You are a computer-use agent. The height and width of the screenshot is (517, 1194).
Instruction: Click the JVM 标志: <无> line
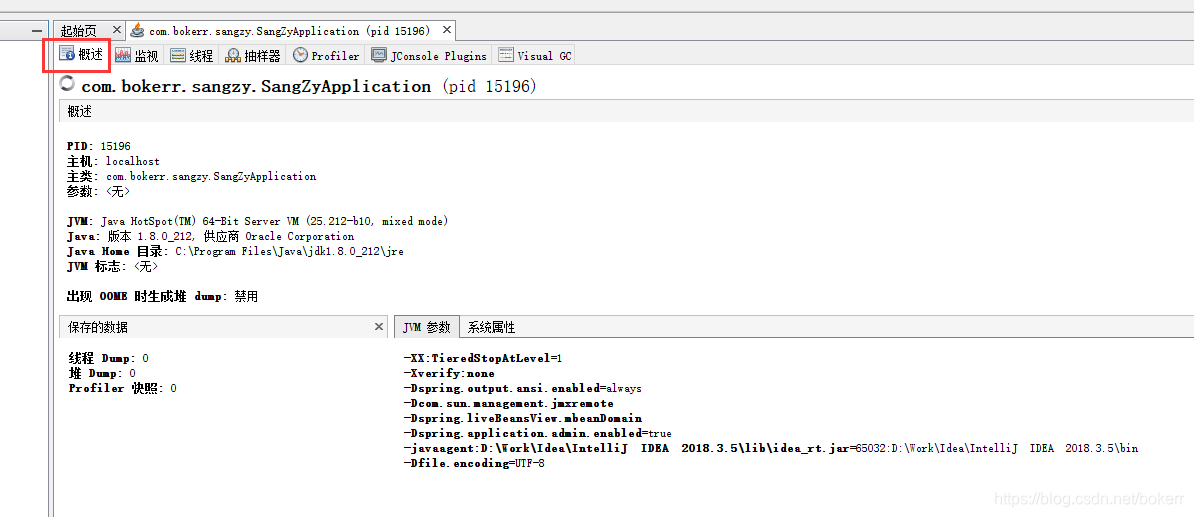click(x=113, y=266)
